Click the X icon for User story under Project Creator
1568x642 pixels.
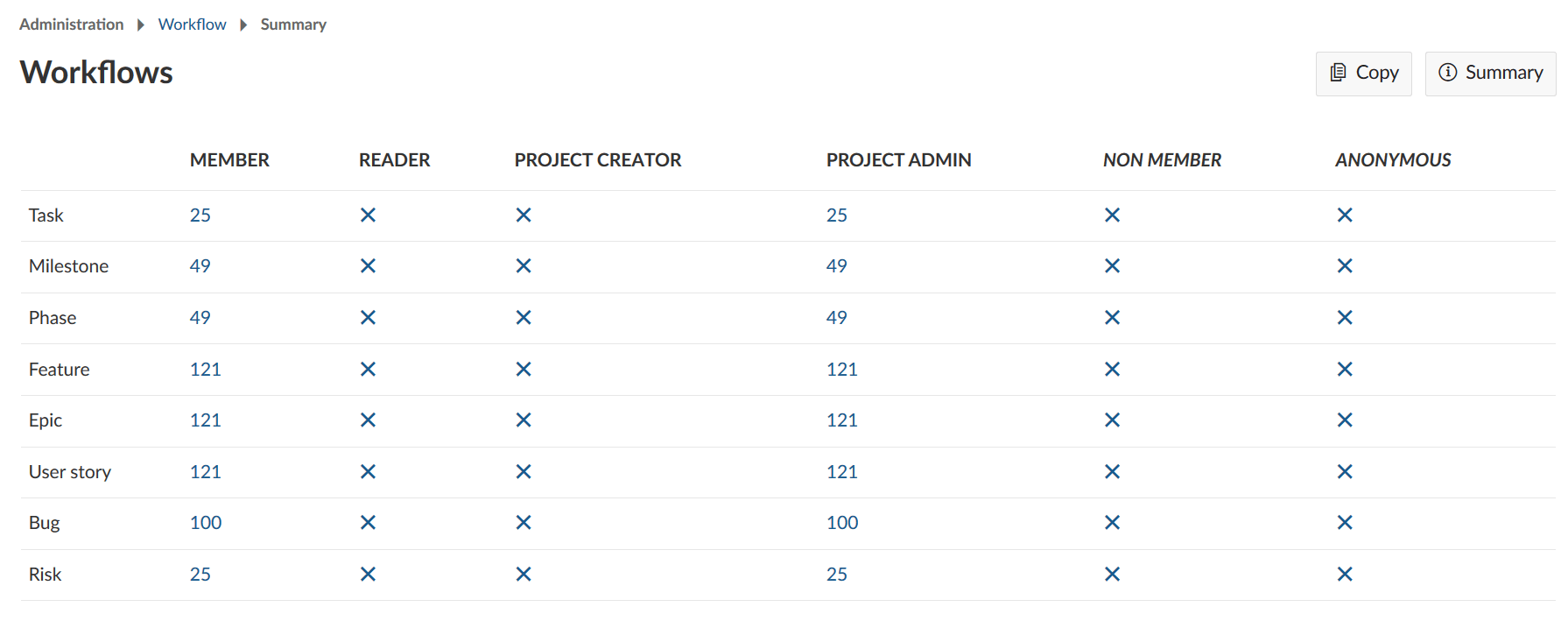coord(524,472)
